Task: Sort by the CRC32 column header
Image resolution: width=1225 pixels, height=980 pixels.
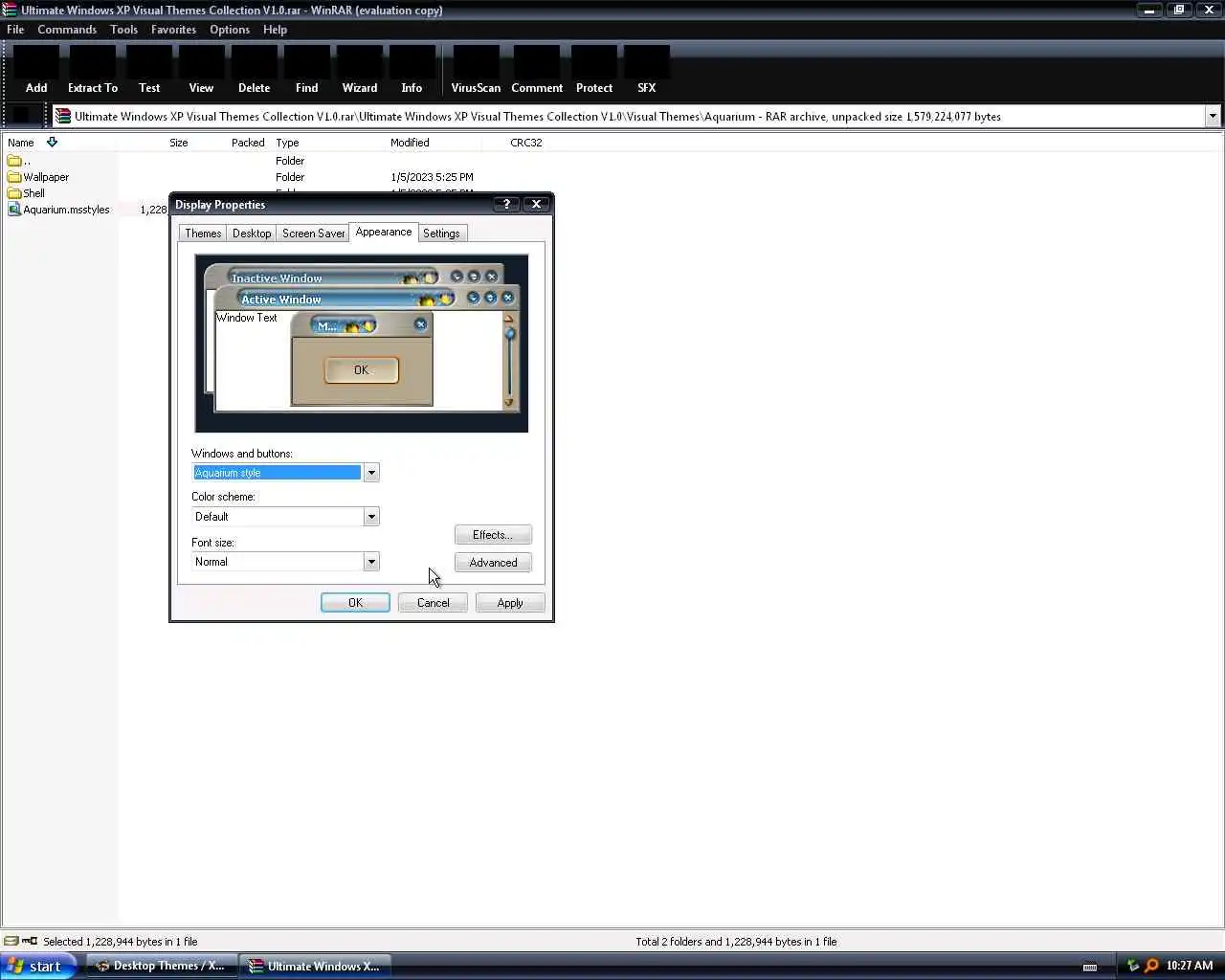Action: (x=526, y=143)
